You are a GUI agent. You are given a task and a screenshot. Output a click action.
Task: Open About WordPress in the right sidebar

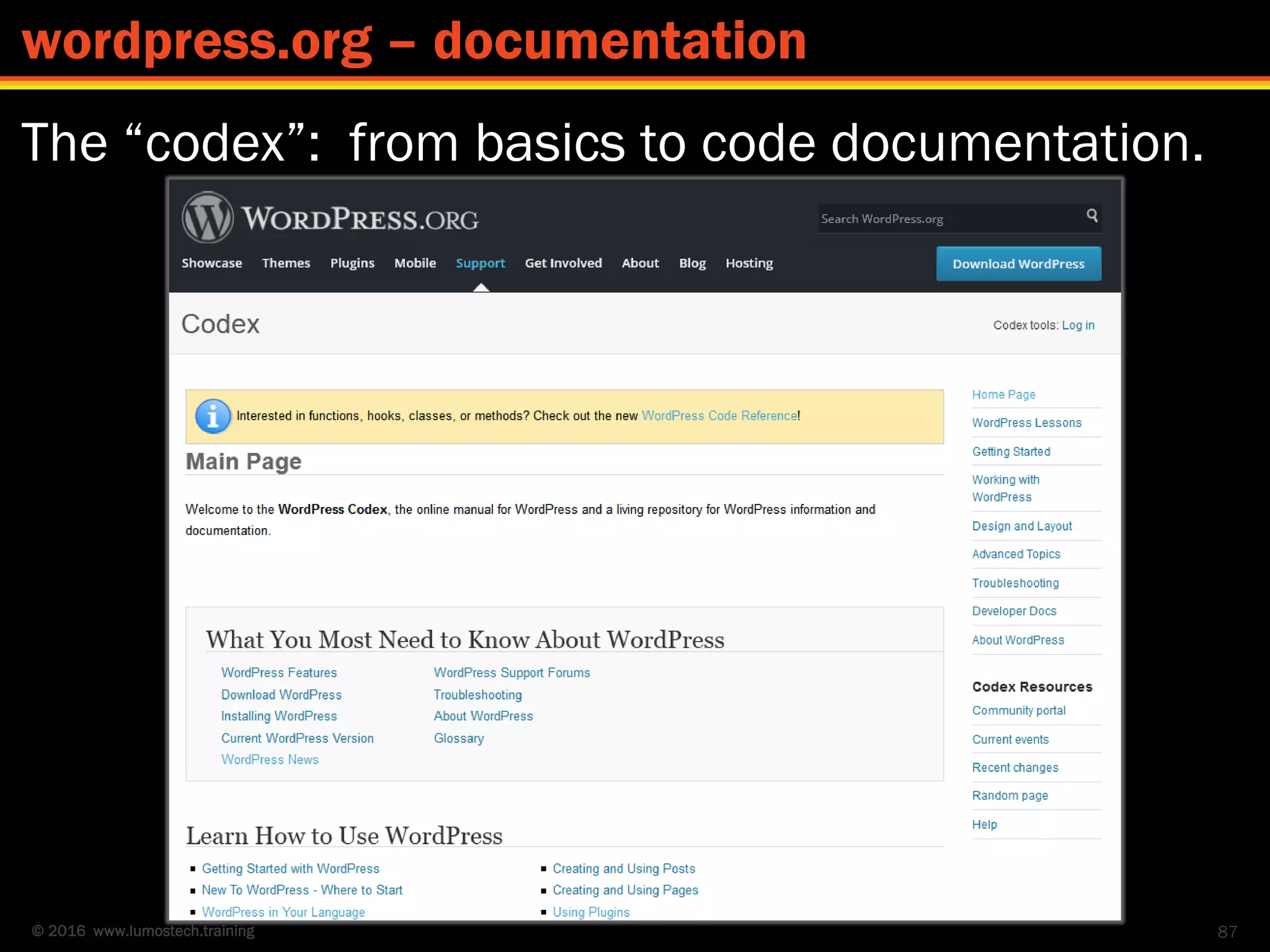point(1018,640)
